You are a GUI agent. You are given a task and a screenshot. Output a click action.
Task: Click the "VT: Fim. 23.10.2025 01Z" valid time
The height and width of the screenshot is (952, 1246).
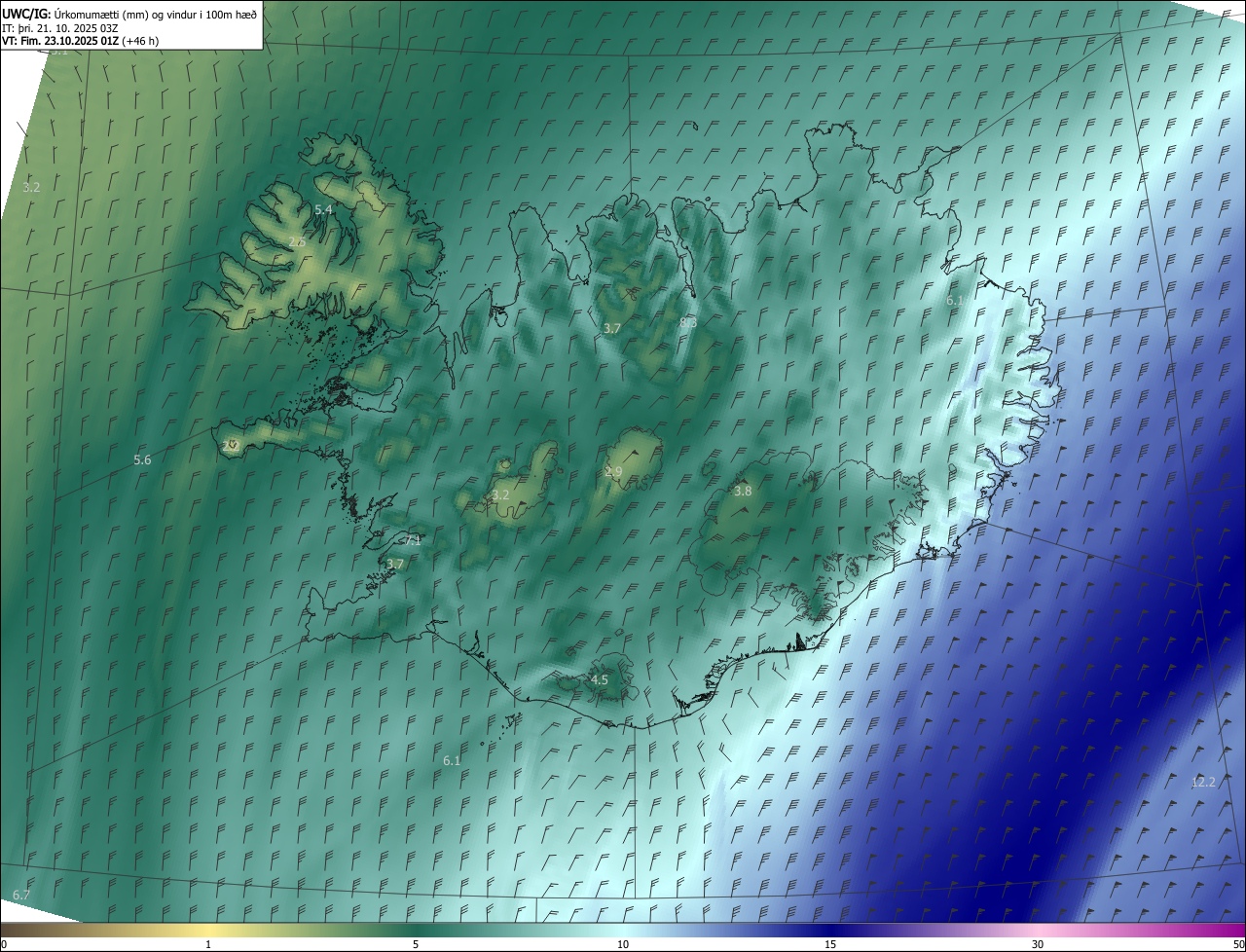coord(60,41)
